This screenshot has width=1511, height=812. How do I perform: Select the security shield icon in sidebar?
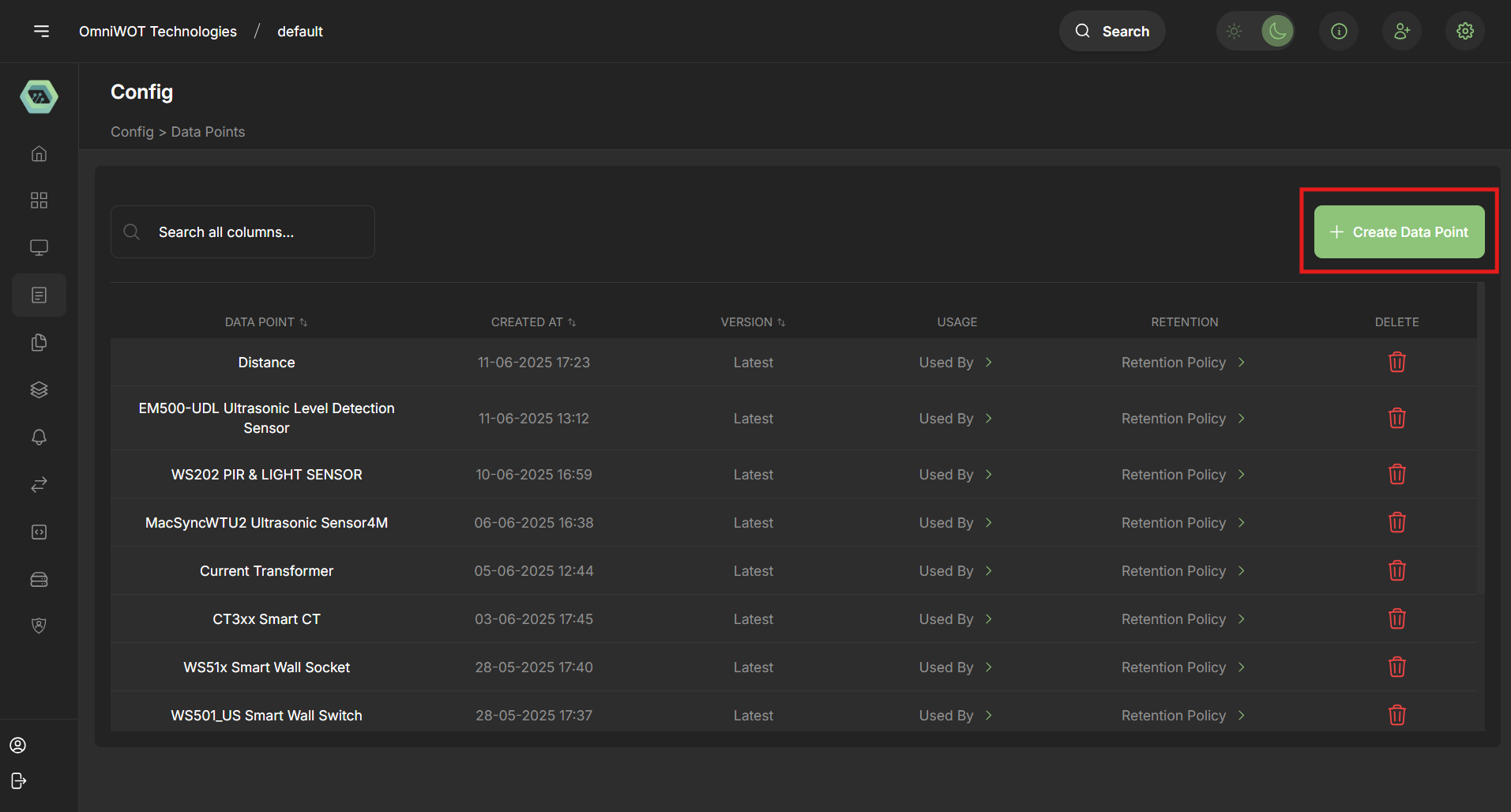(x=39, y=625)
